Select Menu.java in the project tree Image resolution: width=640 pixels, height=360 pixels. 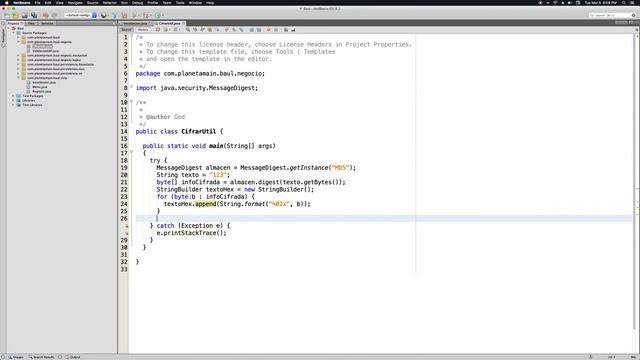click(40, 87)
